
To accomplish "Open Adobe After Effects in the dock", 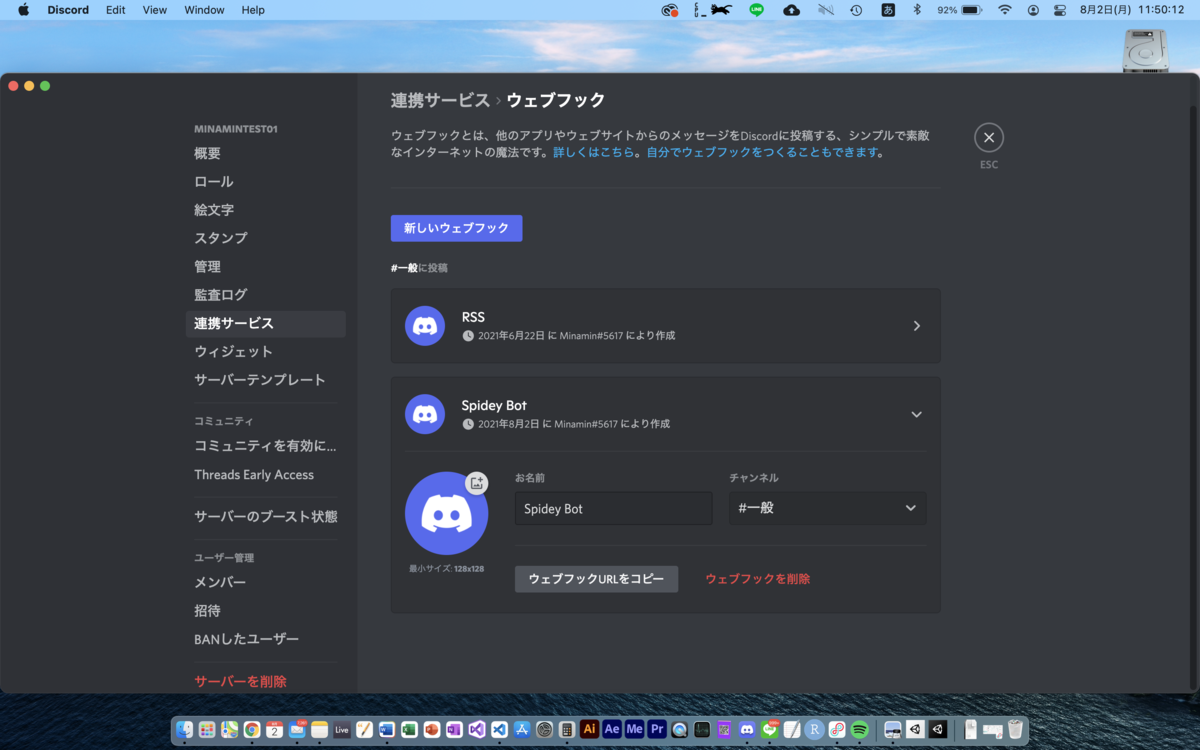I will (x=612, y=730).
